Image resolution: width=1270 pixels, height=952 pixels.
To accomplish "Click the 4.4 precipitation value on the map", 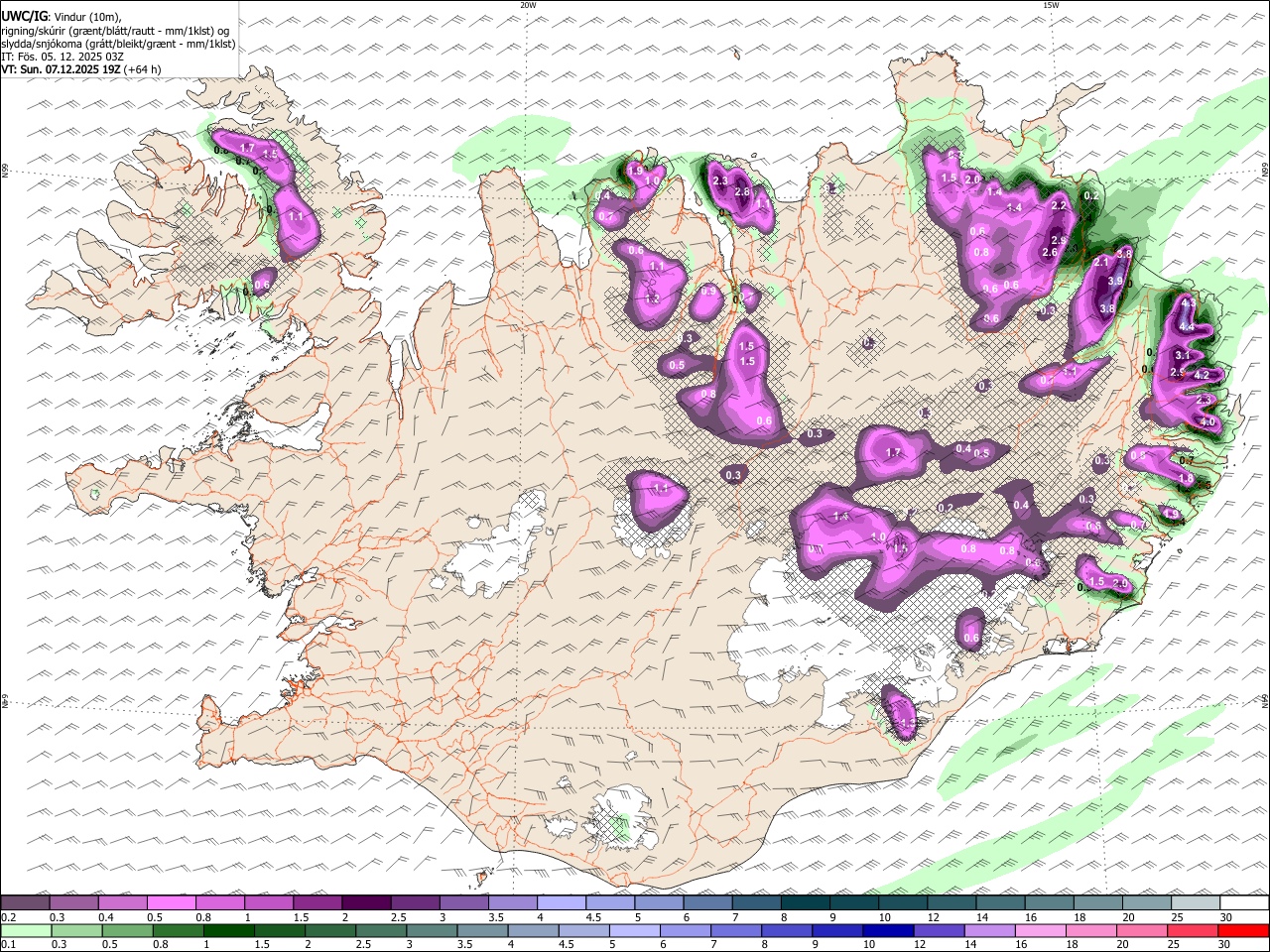I will [x=1187, y=327].
